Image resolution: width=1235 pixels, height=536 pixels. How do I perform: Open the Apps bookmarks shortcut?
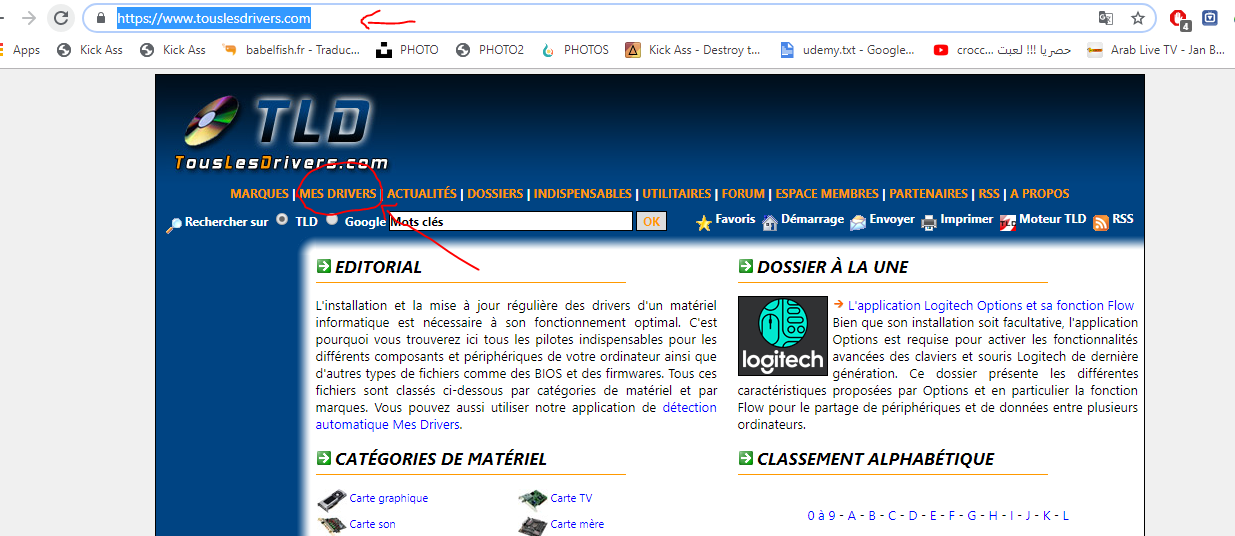tap(21, 50)
